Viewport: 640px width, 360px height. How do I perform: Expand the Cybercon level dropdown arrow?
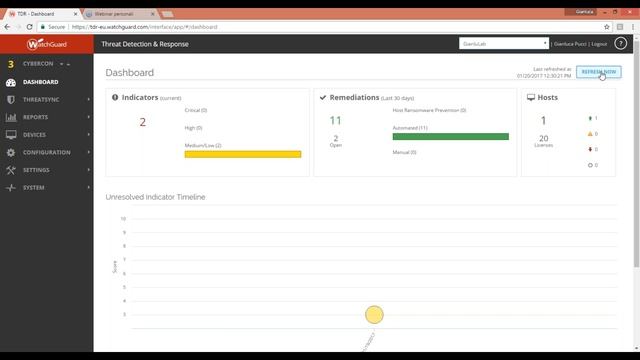pyautogui.click(x=62, y=64)
